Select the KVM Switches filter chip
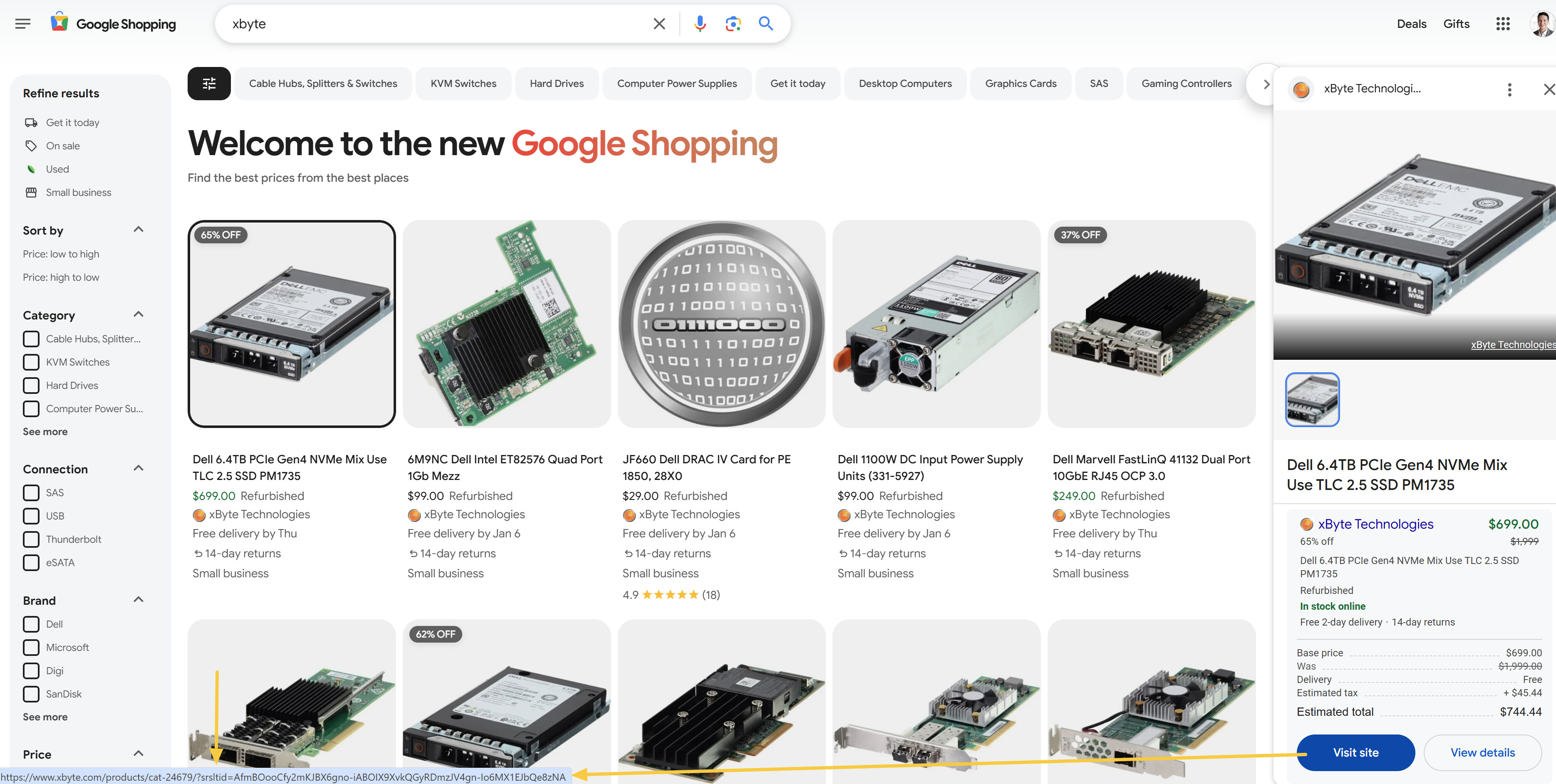Image resolution: width=1556 pixels, height=784 pixels. [463, 83]
